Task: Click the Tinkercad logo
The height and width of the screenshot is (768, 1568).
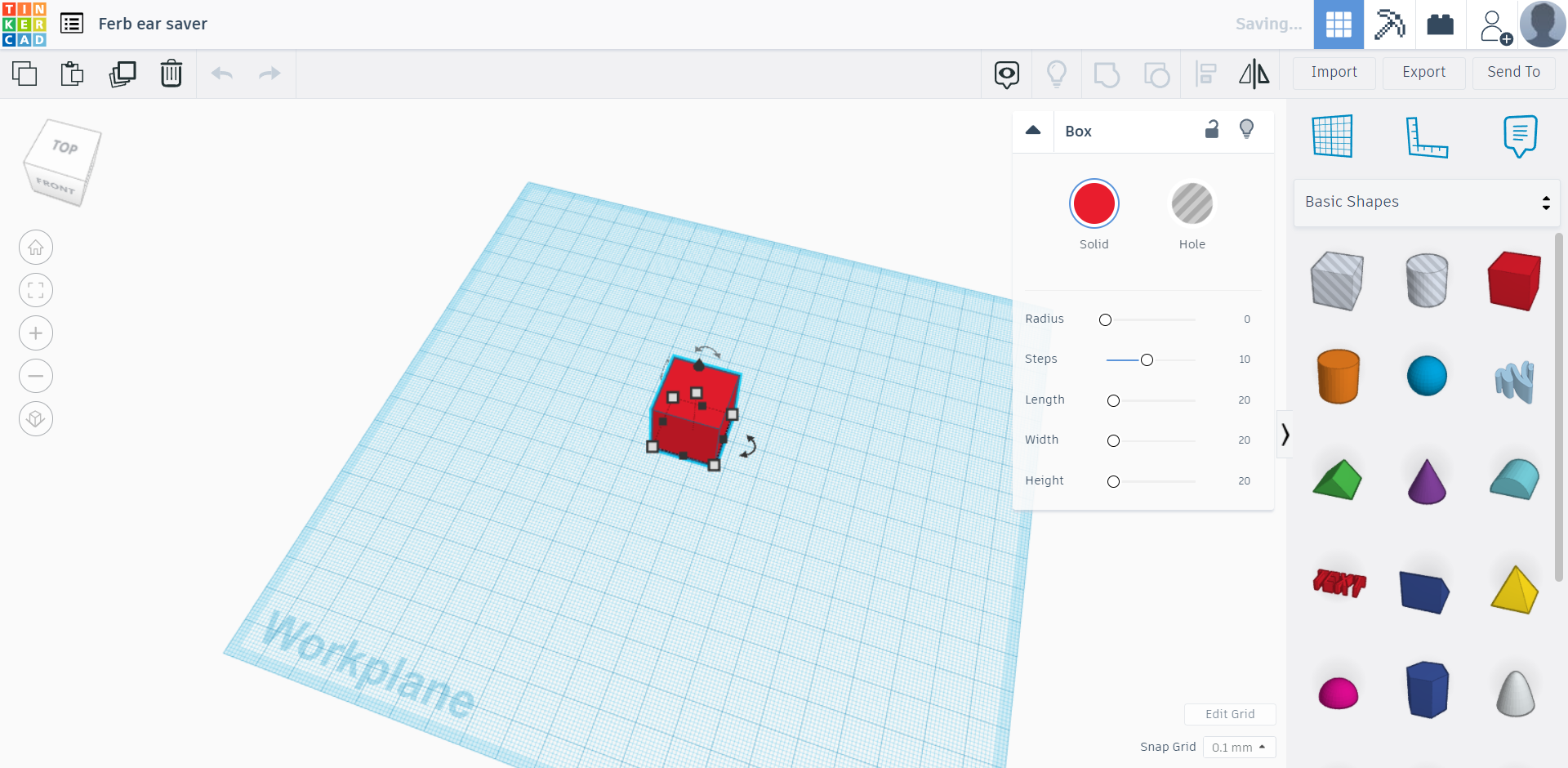Action: pyautogui.click(x=24, y=24)
